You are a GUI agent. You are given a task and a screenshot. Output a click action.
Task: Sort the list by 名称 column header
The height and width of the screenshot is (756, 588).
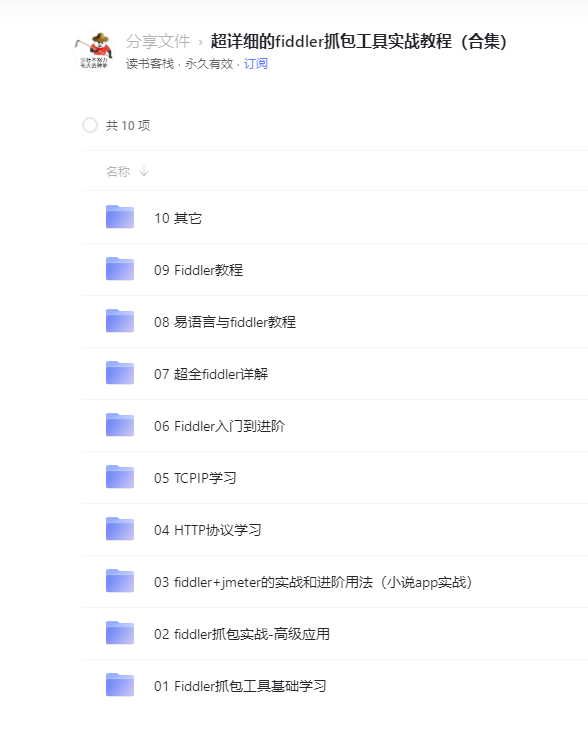[x=118, y=172]
